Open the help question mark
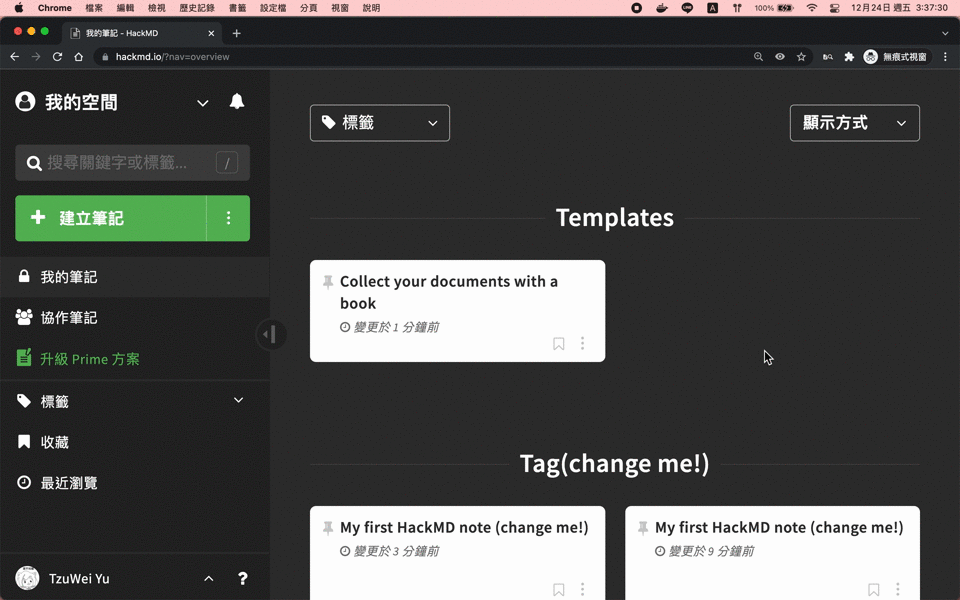960x600 pixels. (x=242, y=579)
